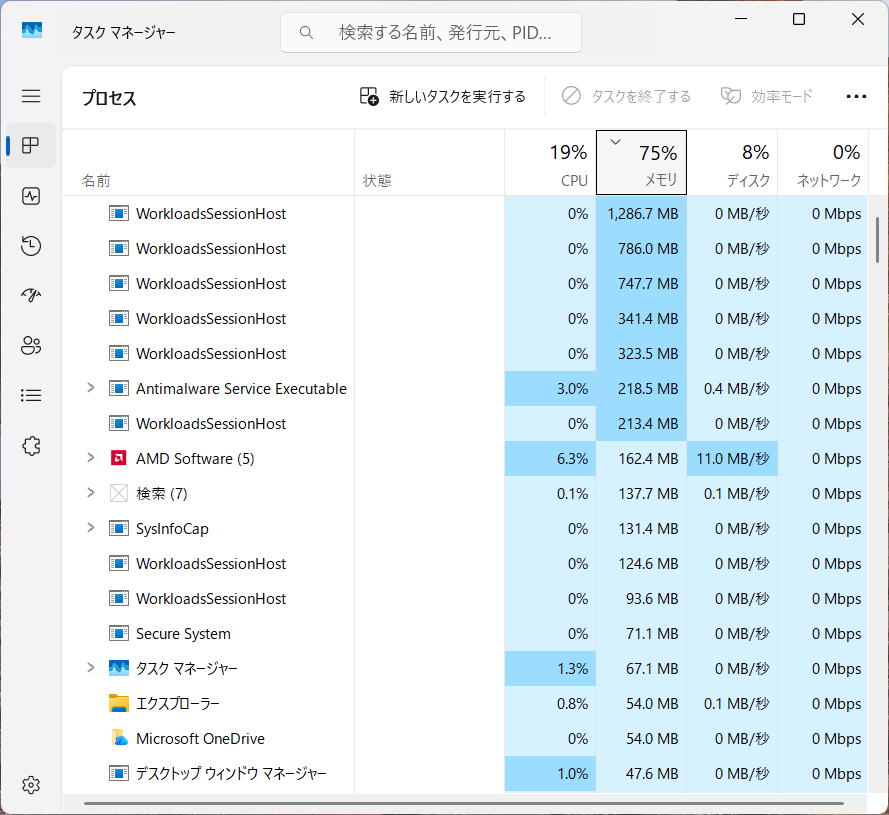The height and width of the screenshot is (815, 889).
Task: Open the Startup apps page
Action: coord(30,295)
